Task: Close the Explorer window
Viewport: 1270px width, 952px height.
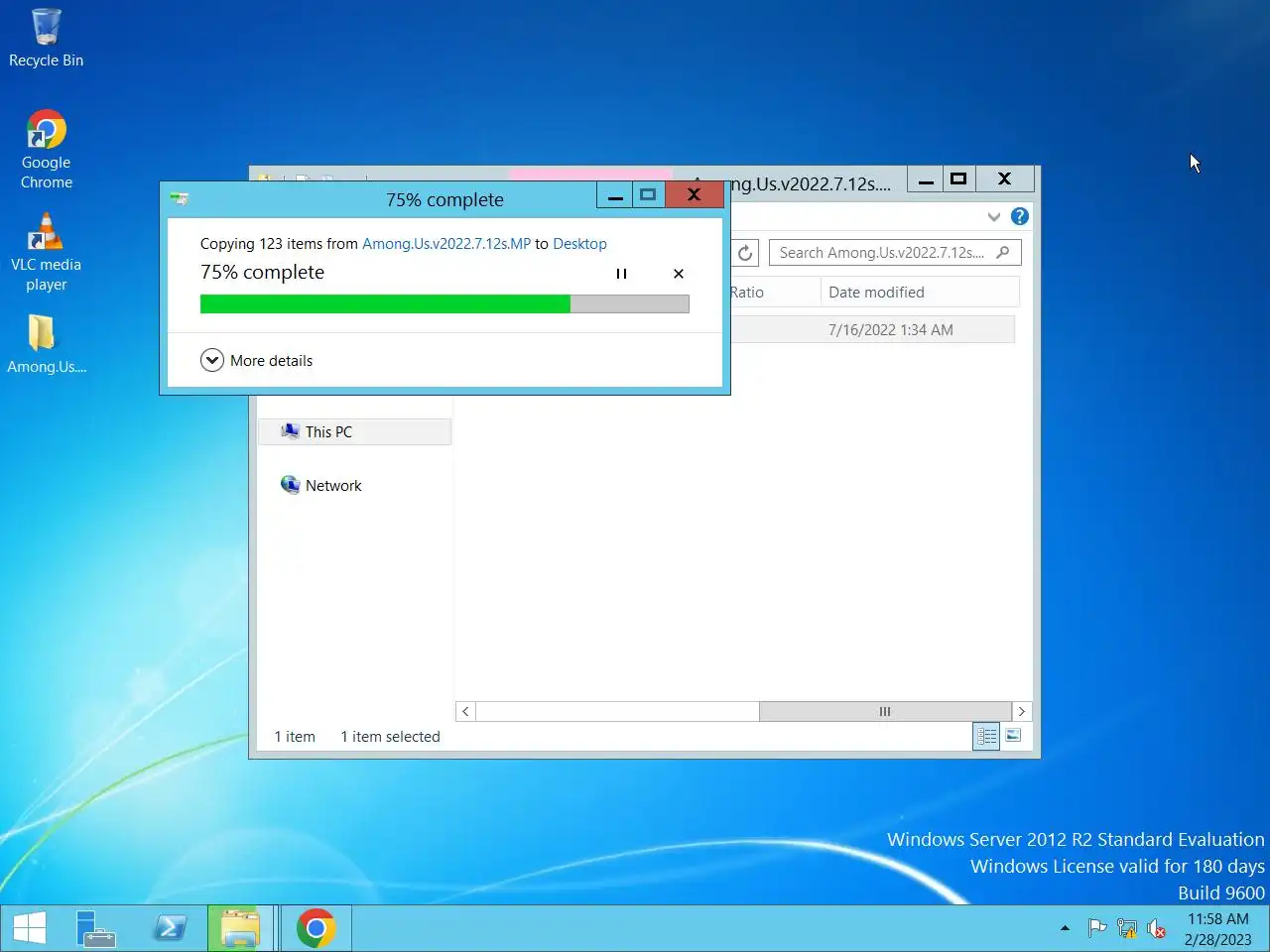Action: tap(1005, 179)
